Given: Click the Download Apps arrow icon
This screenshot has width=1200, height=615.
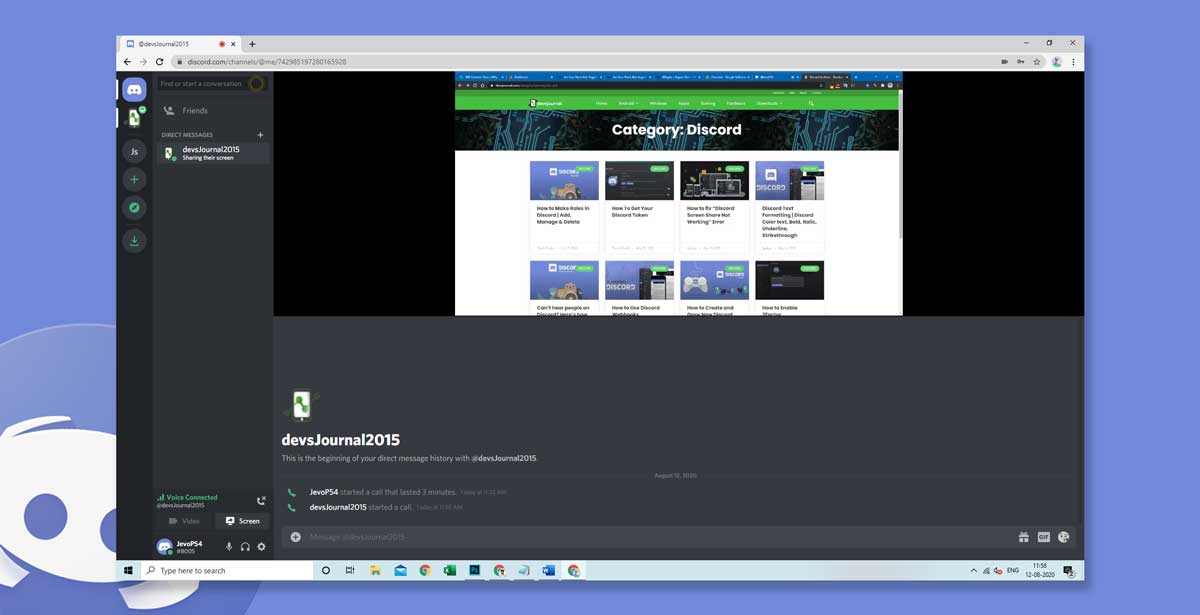Looking at the screenshot, I should click(134, 240).
